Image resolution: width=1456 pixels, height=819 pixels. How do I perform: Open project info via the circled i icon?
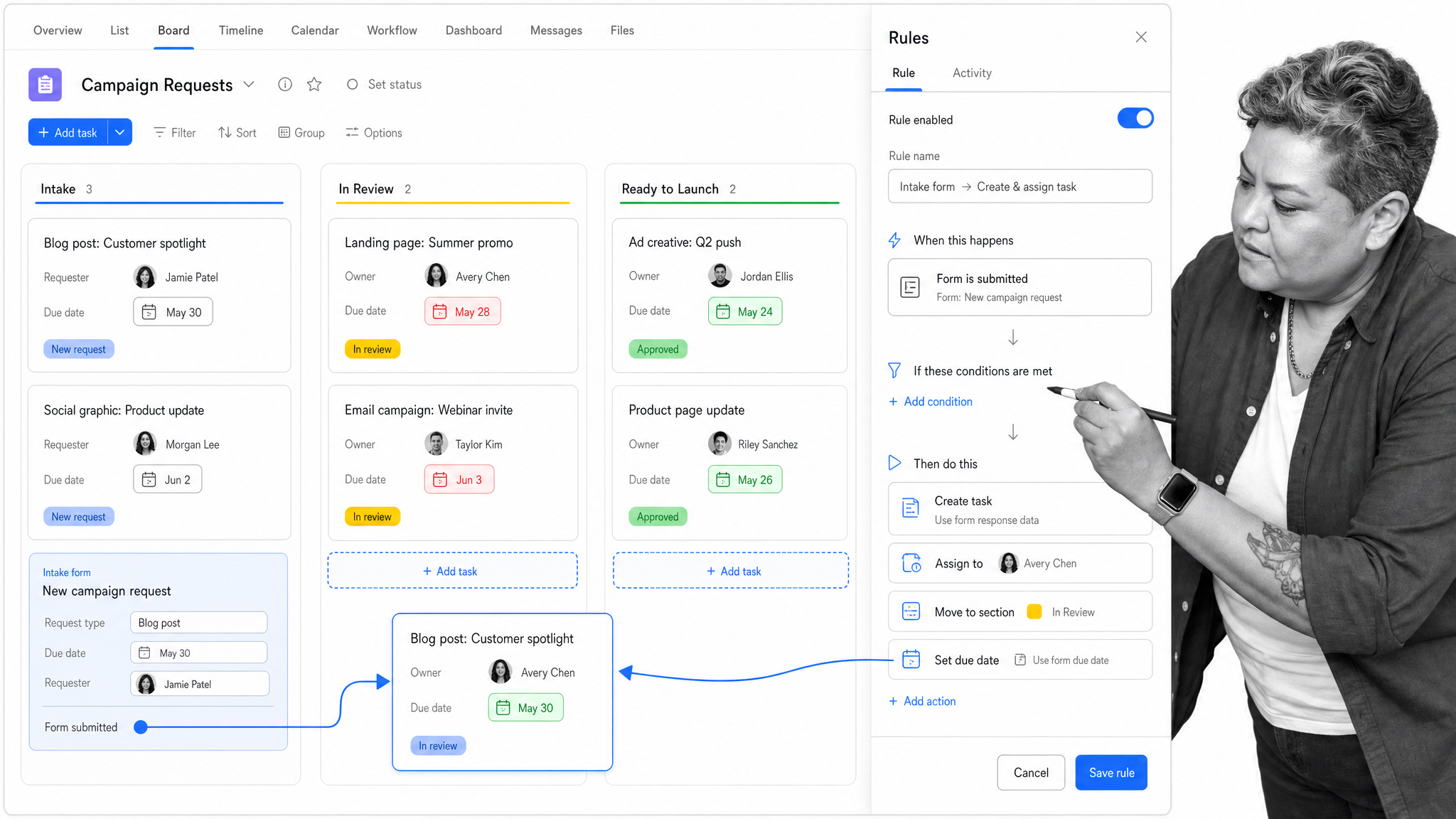coord(285,85)
